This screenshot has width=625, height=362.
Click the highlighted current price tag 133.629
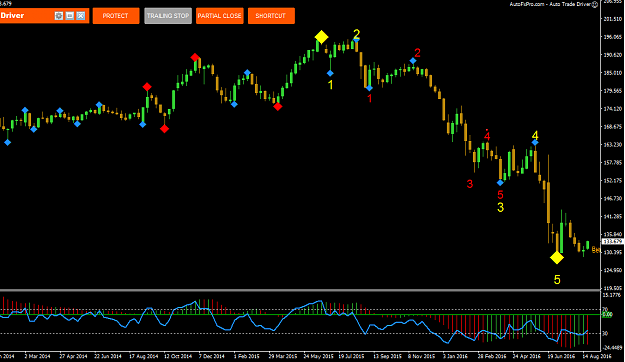pos(613,242)
